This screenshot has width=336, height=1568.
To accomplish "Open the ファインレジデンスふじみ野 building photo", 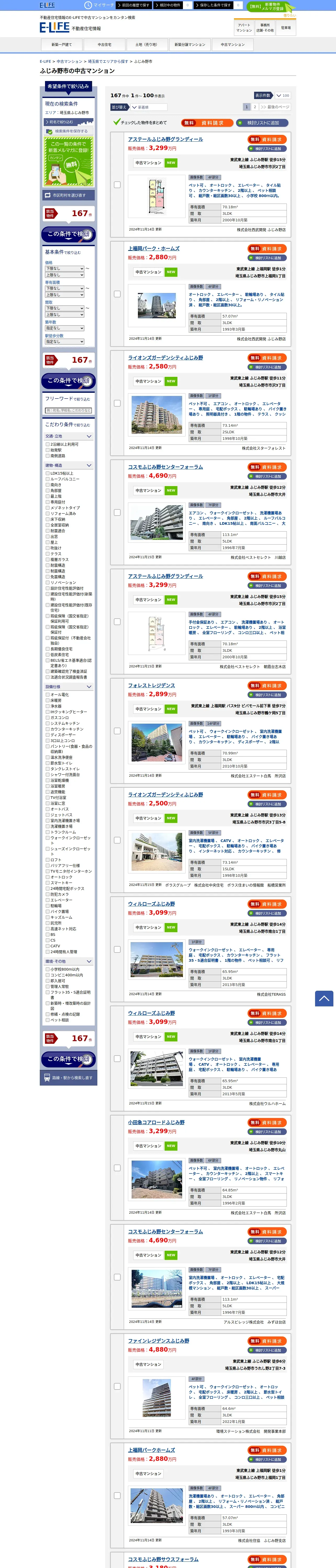I will [x=157, y=1398].
